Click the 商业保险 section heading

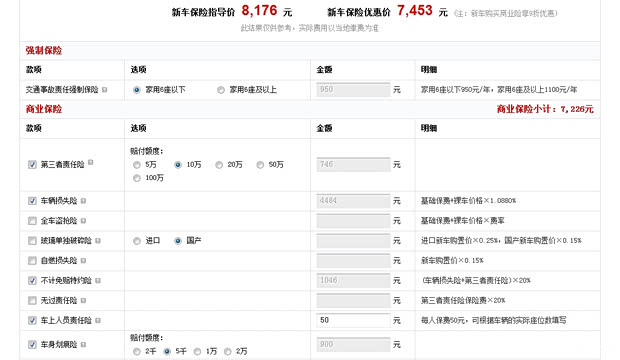tap(44, 109)
